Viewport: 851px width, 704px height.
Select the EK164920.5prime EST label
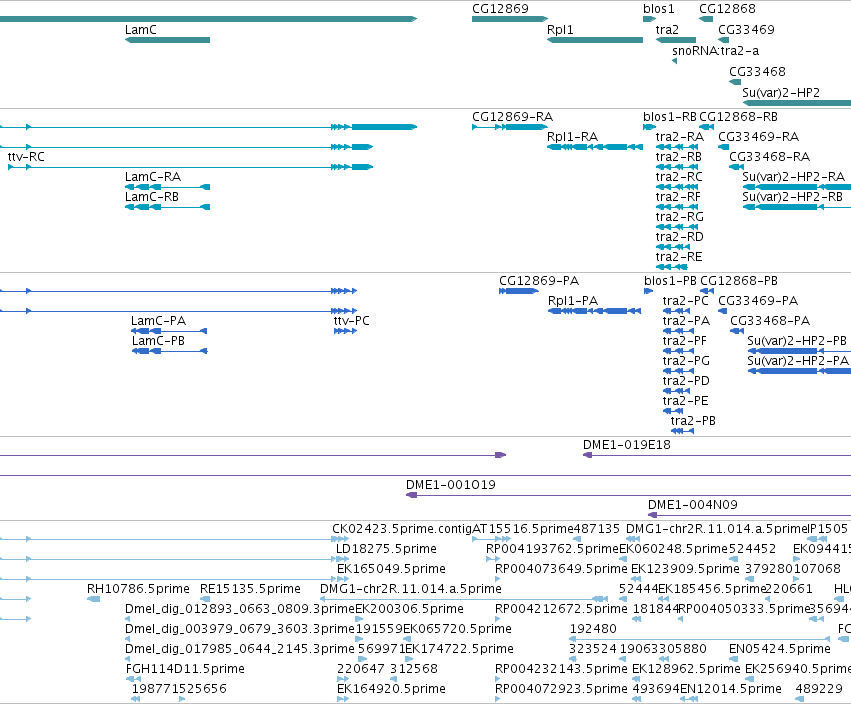(391, 689)
